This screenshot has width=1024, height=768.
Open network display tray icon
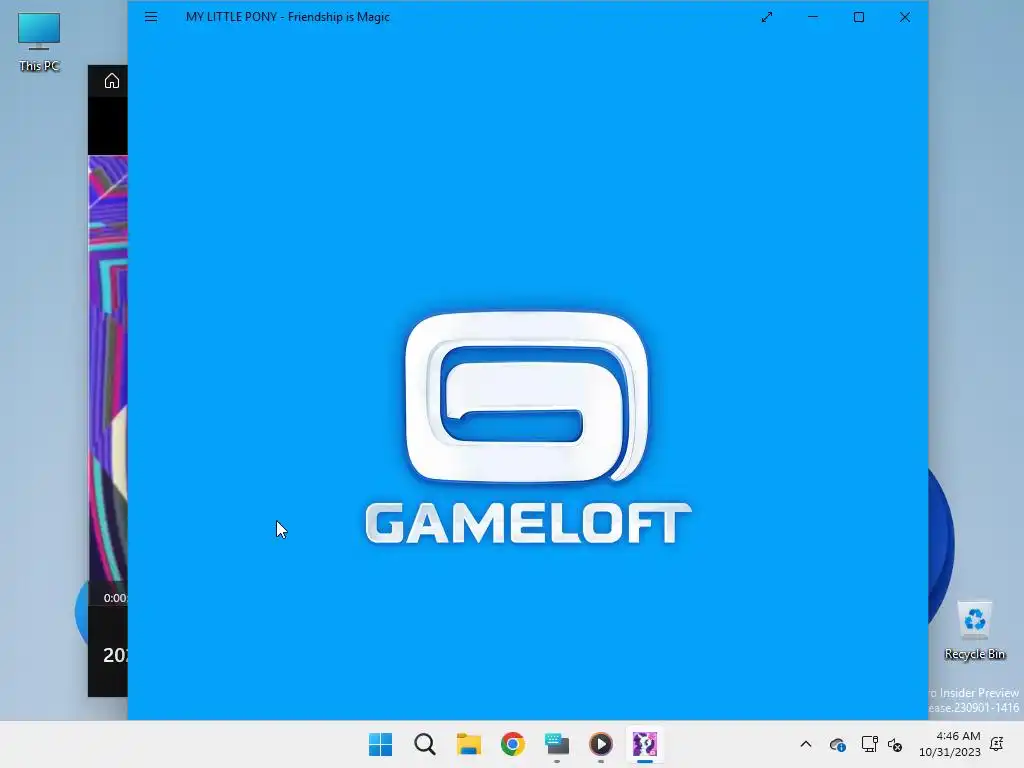coord(869,744)
